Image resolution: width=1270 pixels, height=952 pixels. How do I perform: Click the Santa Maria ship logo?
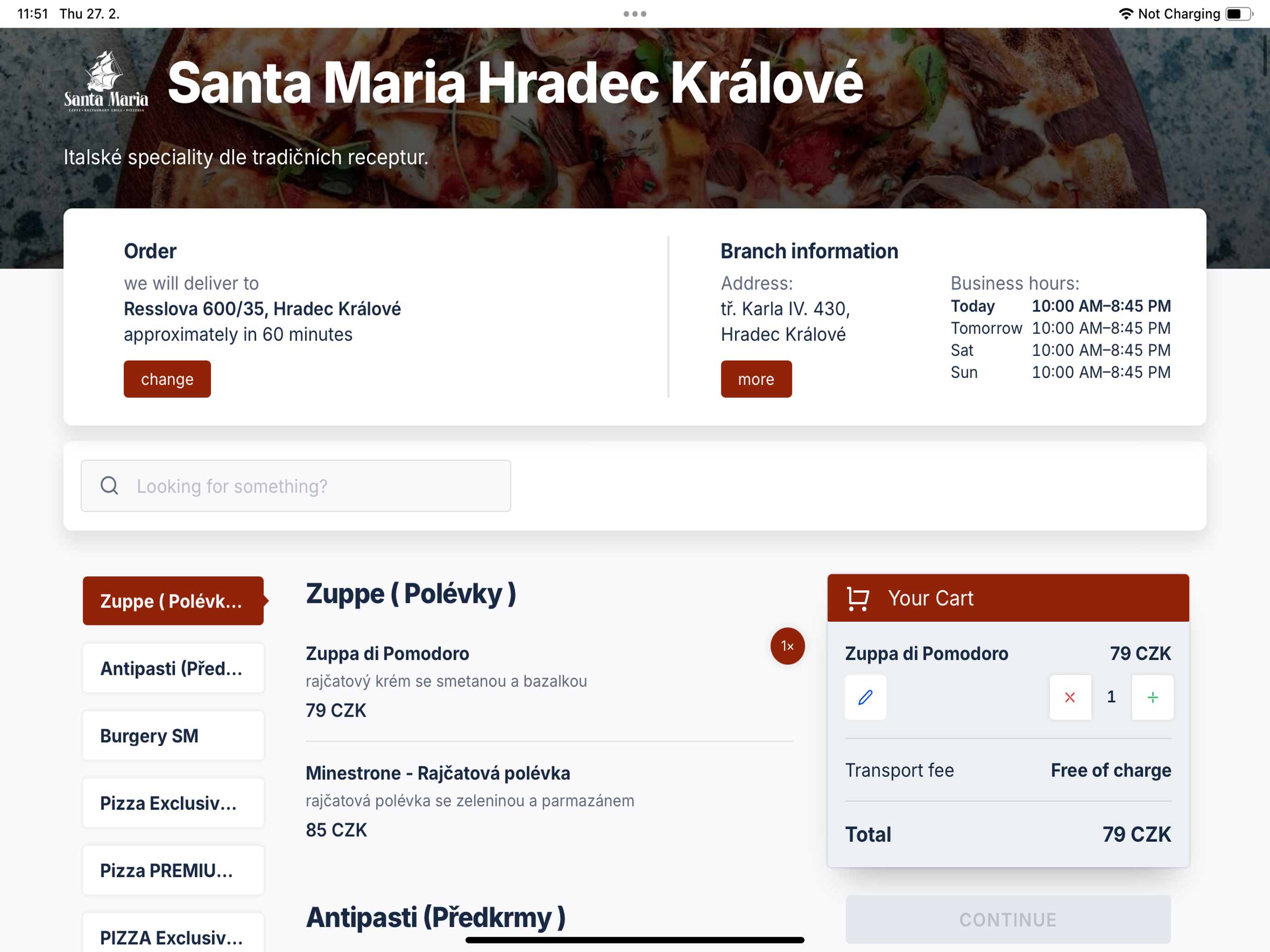(106, 81)
